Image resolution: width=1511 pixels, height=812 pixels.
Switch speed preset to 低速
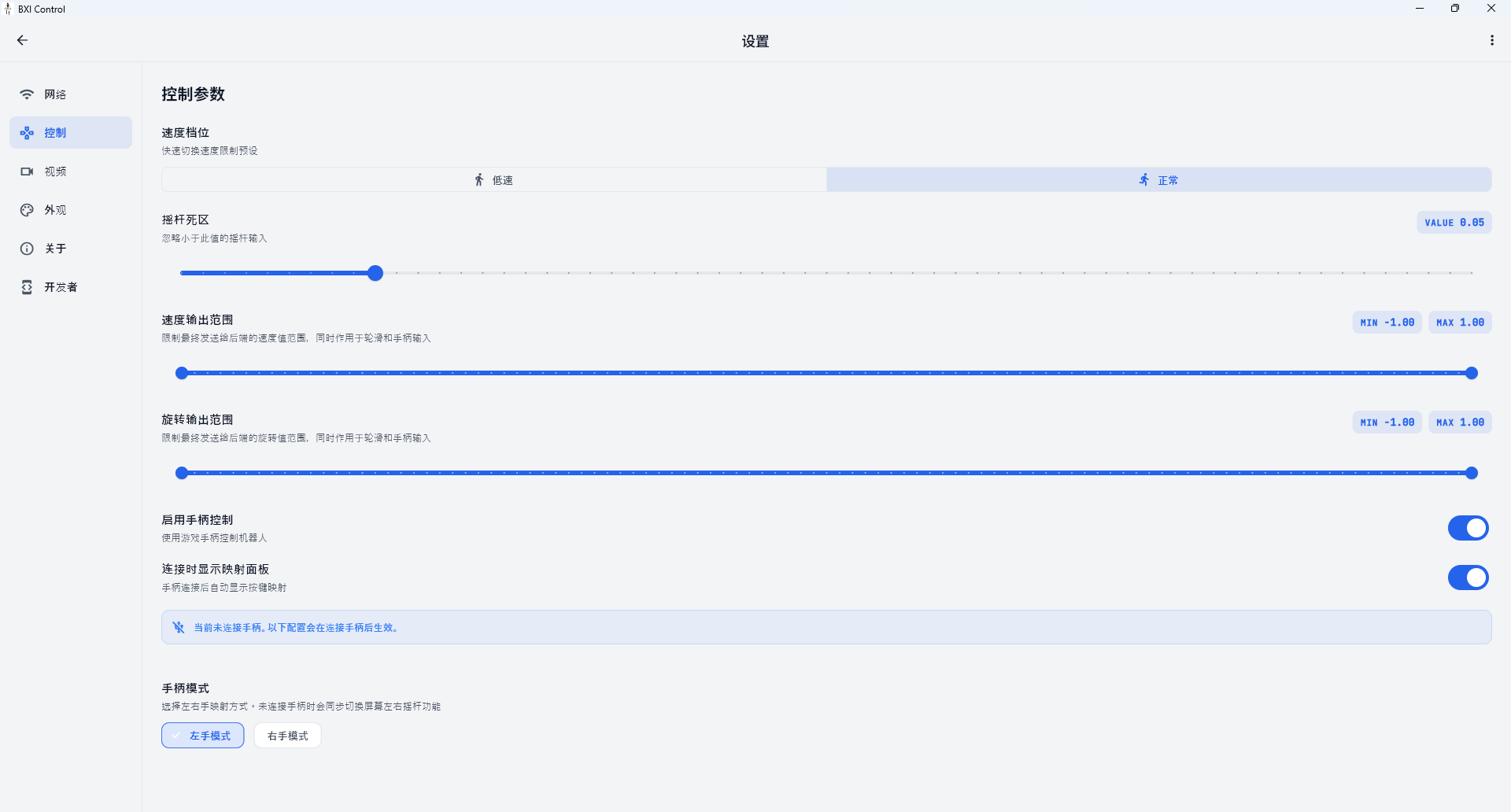(494, 180)
